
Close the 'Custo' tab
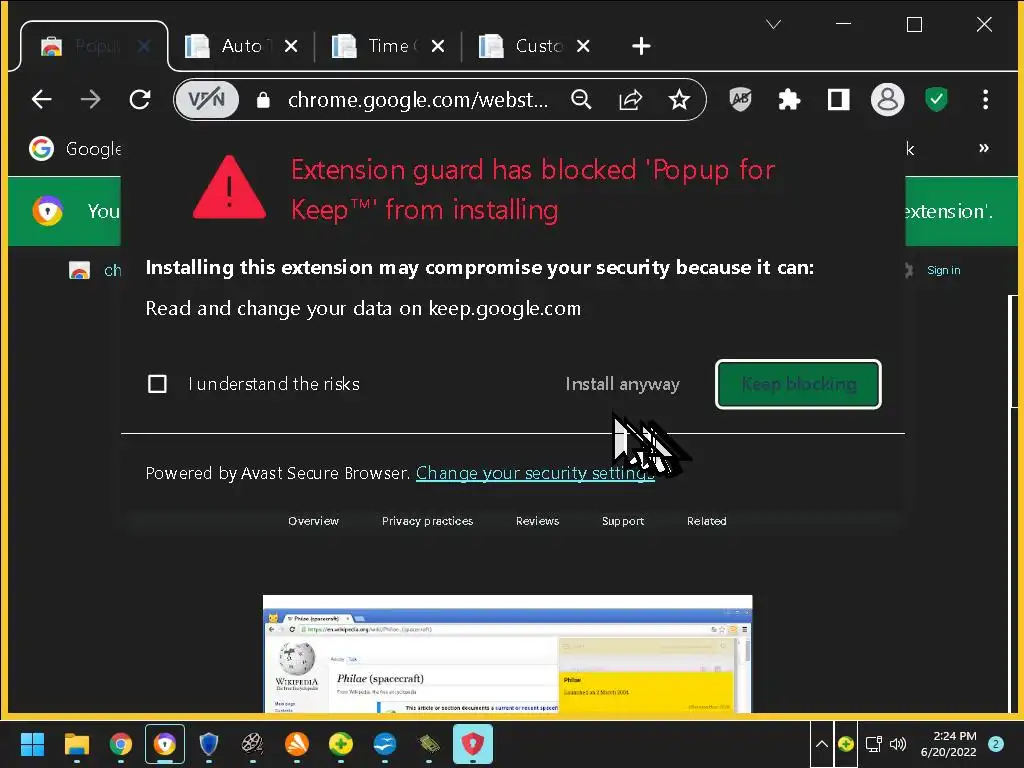coord(583,46)
